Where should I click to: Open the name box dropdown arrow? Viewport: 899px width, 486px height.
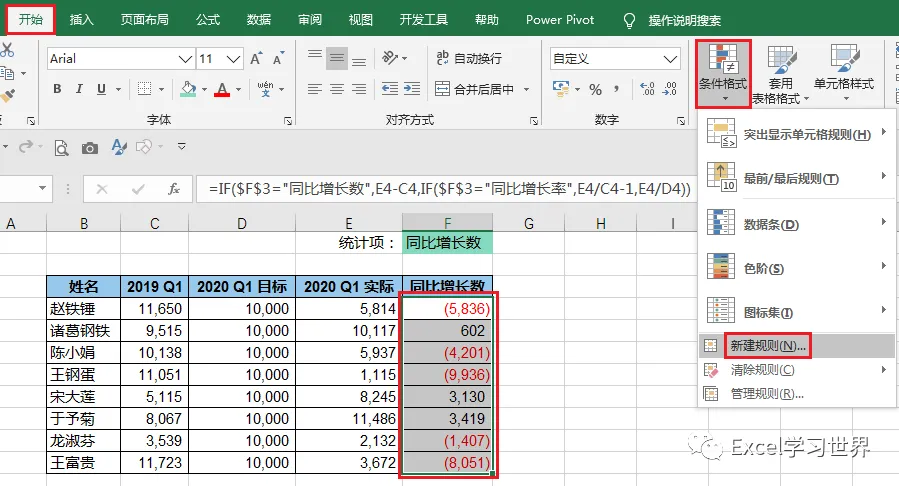coord(42,188)
